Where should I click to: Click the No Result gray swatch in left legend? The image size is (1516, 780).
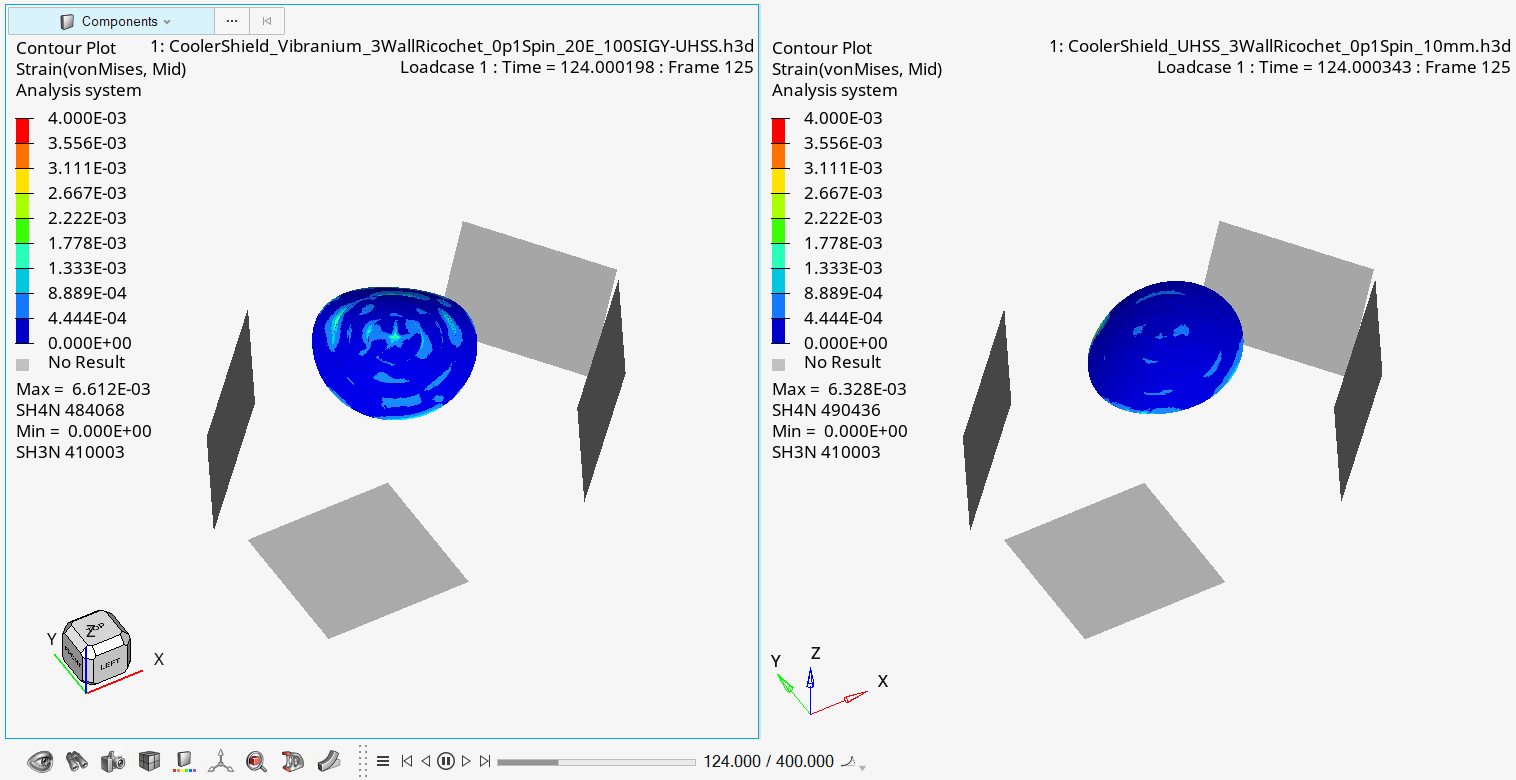point(23,363)
